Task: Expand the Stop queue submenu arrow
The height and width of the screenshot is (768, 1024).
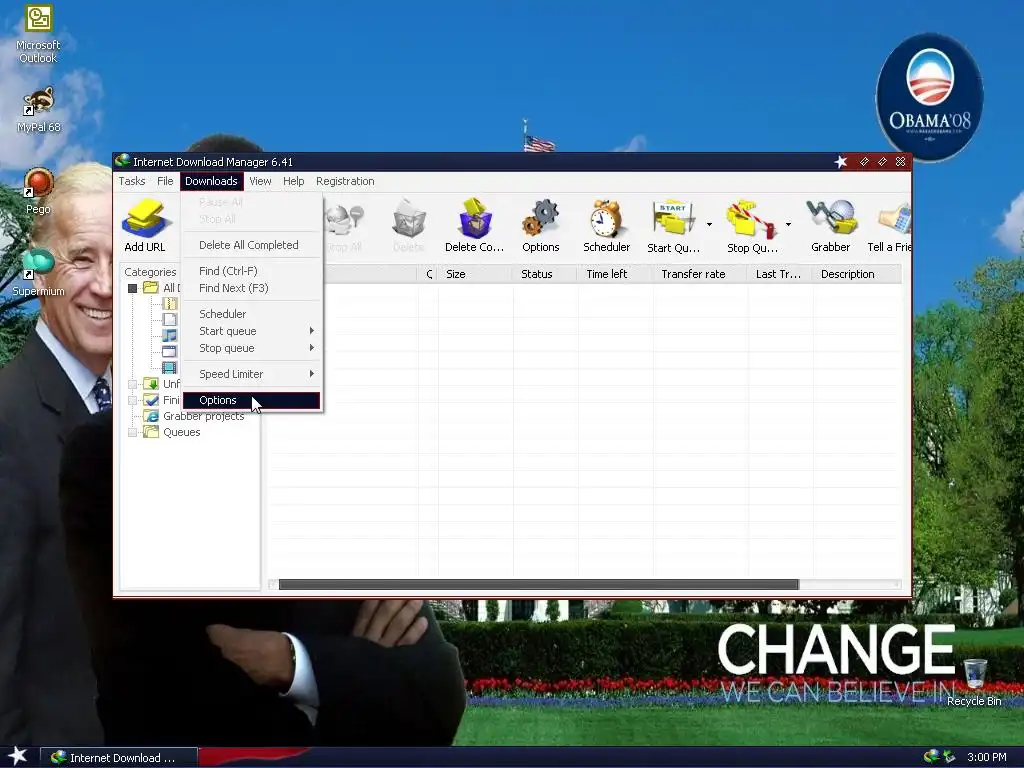Action: (312, 348)
